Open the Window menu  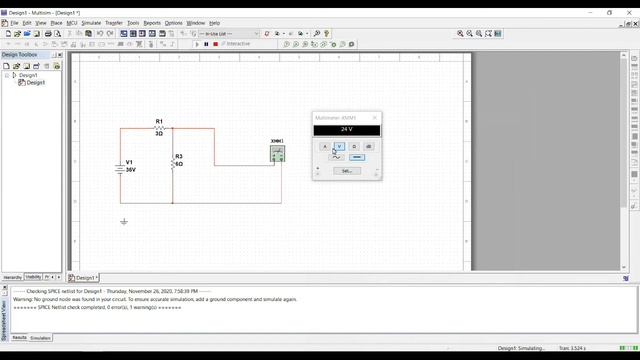coord(196,23)
